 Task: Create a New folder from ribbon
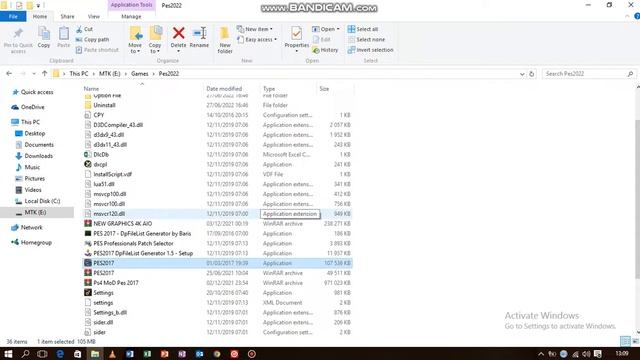coord(225,40)
